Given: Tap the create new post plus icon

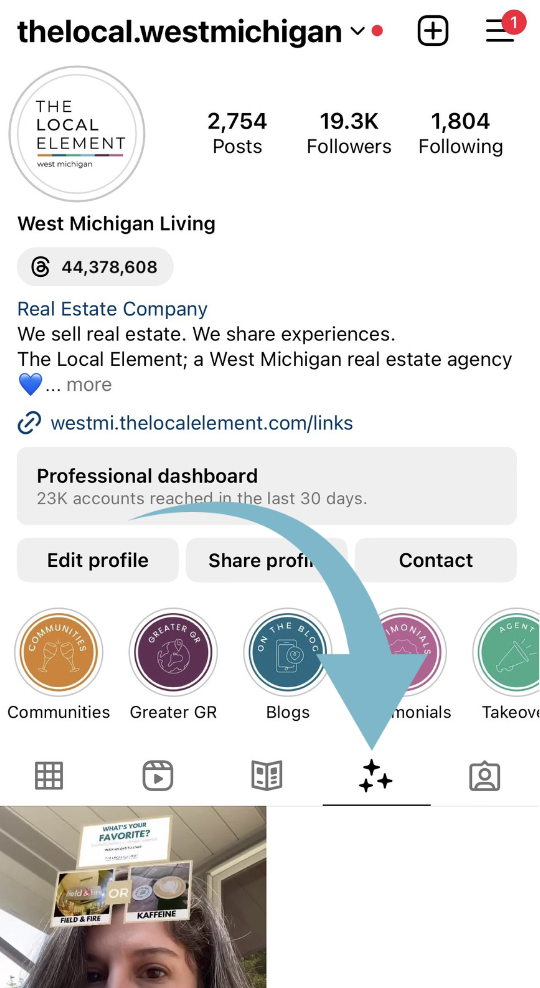Looking at the screenshot, I should pos(433,30).
